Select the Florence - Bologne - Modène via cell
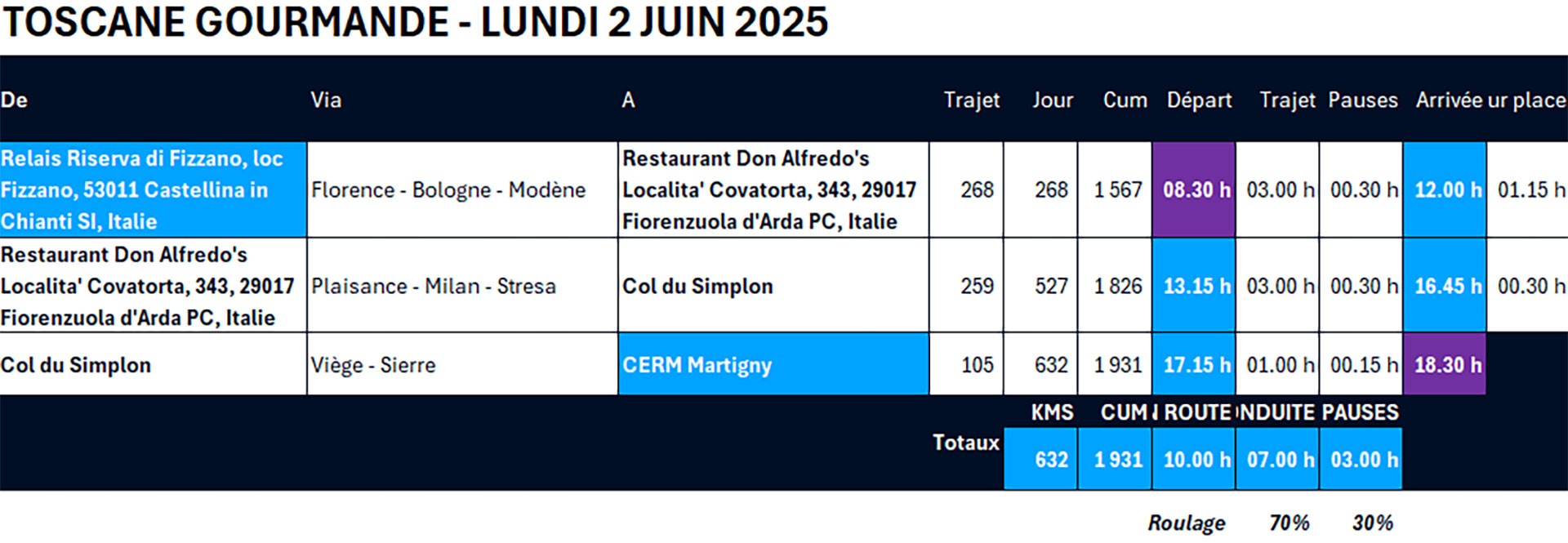This screenshot has height=543, width=1568. (x=462, y=189)
